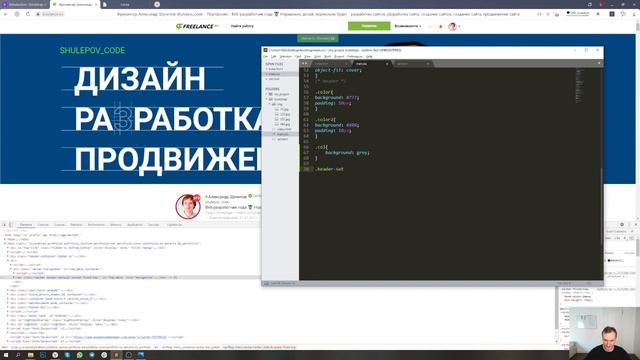Image resolution: width=640 pixels, height=360 pixels.
Task: Click line 70 '.header-set' in editor
Action: pos(329,169)
